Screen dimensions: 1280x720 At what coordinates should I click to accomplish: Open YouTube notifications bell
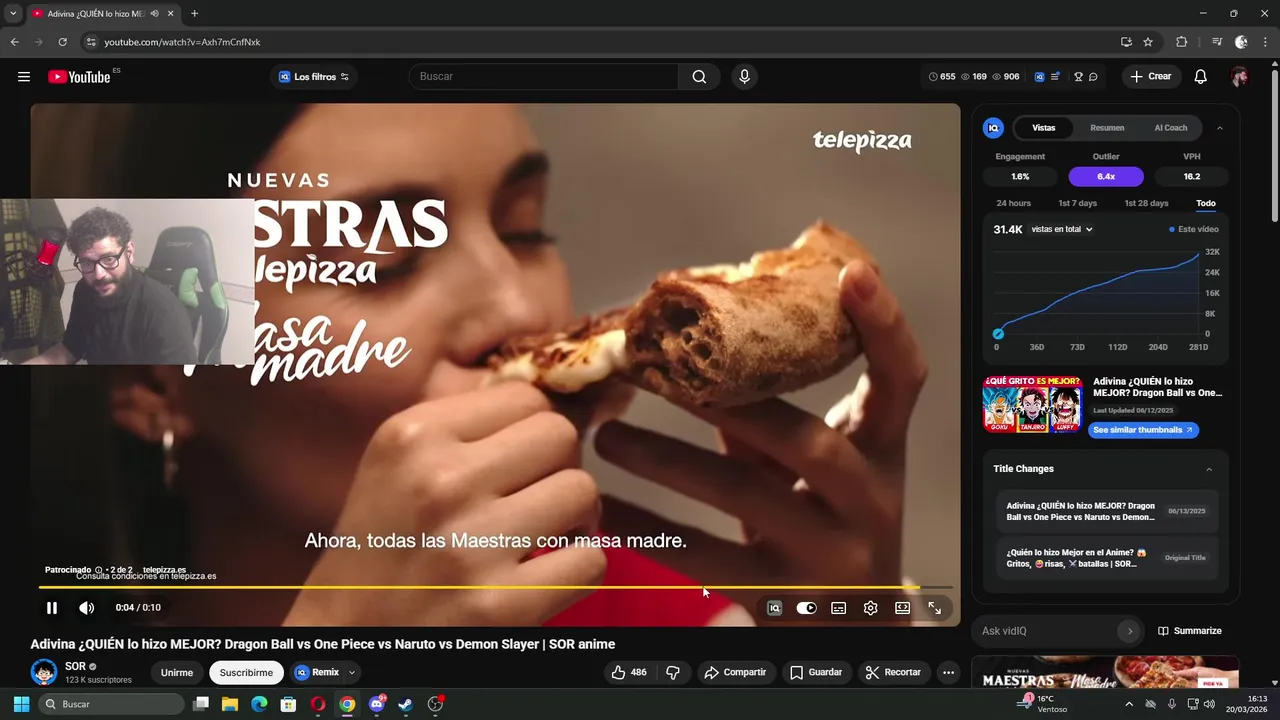tap(1201, 77)
